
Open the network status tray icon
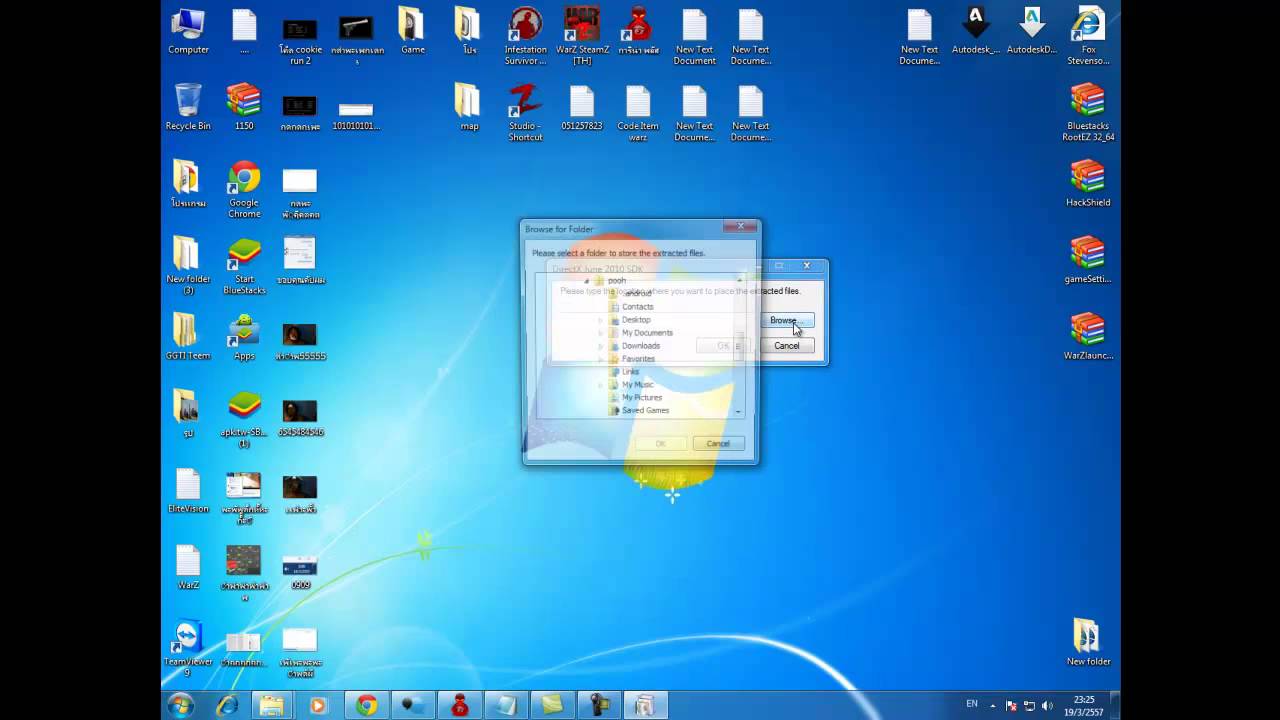click(1029, 705)
